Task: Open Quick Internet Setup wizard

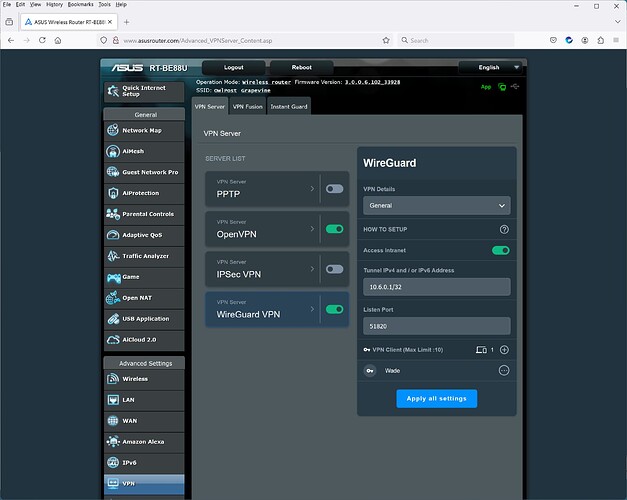Action: (144, 91)
